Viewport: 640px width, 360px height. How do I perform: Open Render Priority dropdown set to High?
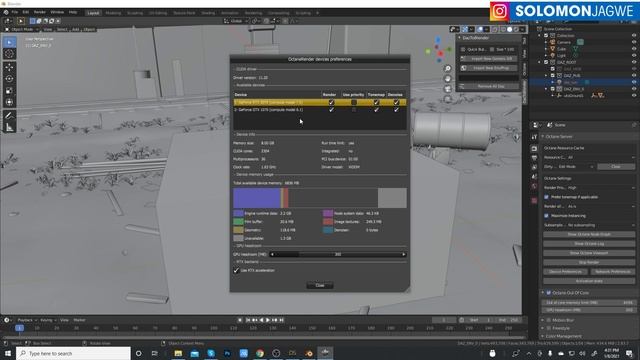click(602, 188)
